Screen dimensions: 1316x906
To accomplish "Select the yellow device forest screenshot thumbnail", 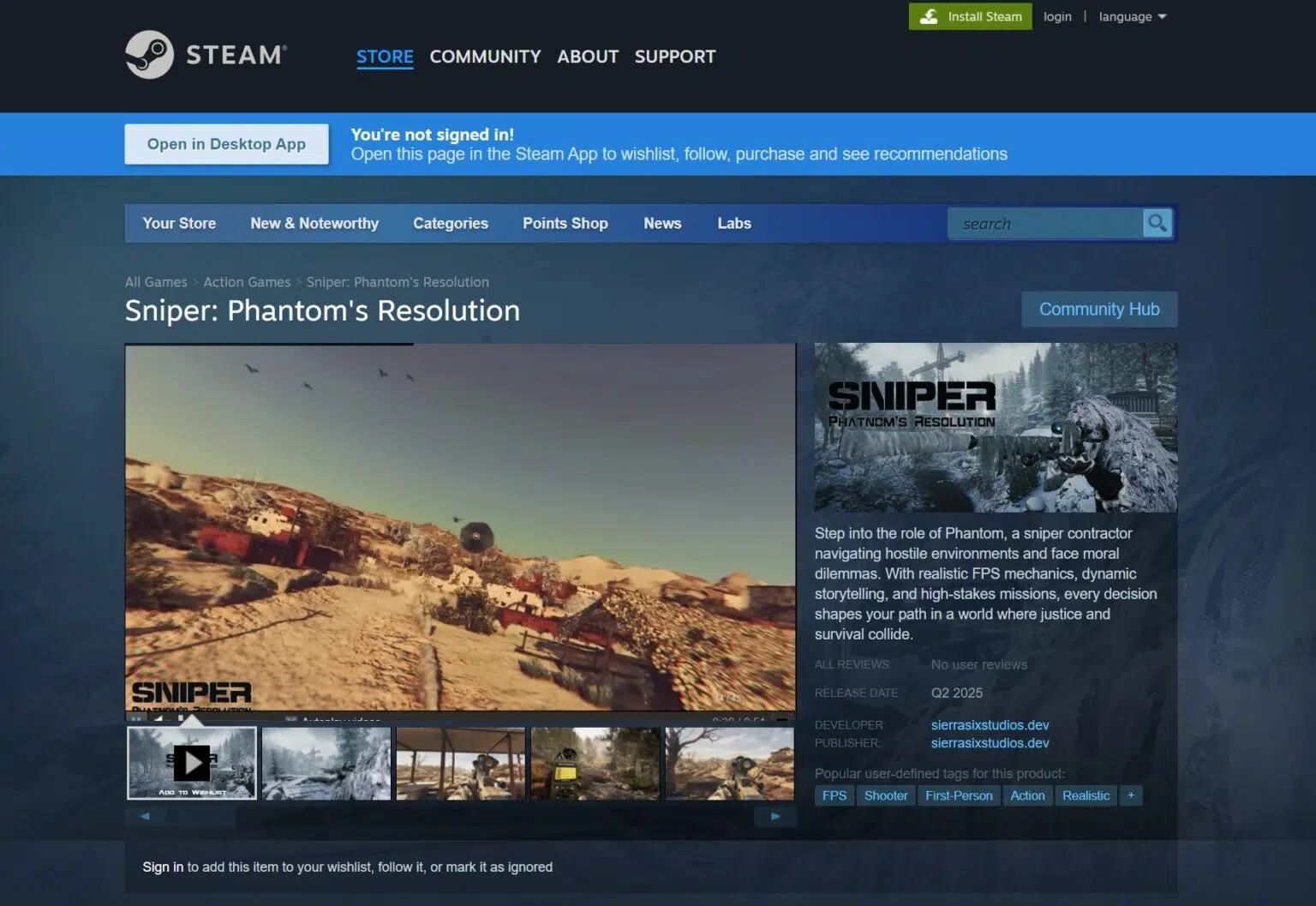I will (595, 763).
